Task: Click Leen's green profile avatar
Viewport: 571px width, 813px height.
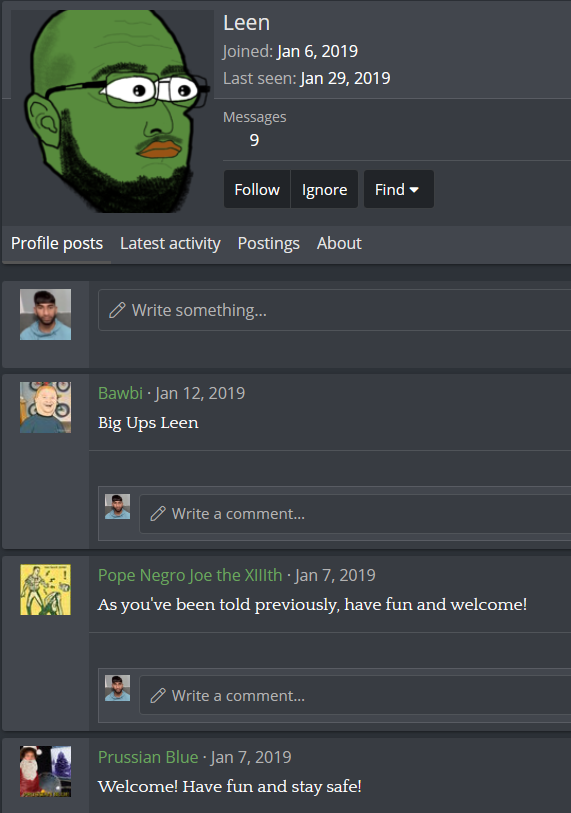Action: [112, 111]
